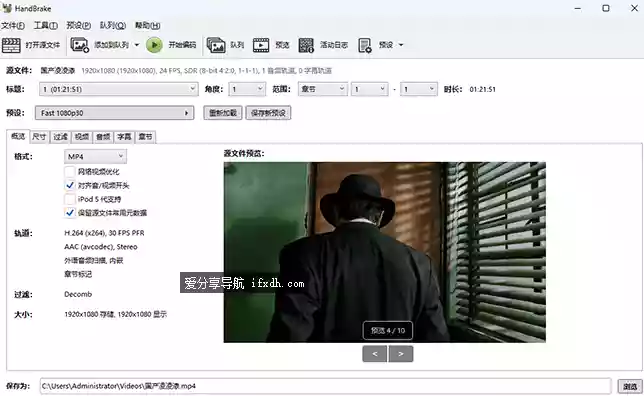This screenshot has width=644, height=396.
Task: Click the Add to Queue picture icon
Action: (x=80, y=45)
